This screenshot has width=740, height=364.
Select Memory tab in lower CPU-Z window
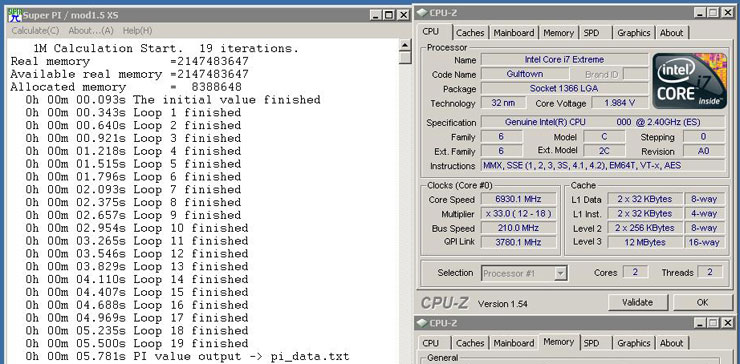(559, 342)
